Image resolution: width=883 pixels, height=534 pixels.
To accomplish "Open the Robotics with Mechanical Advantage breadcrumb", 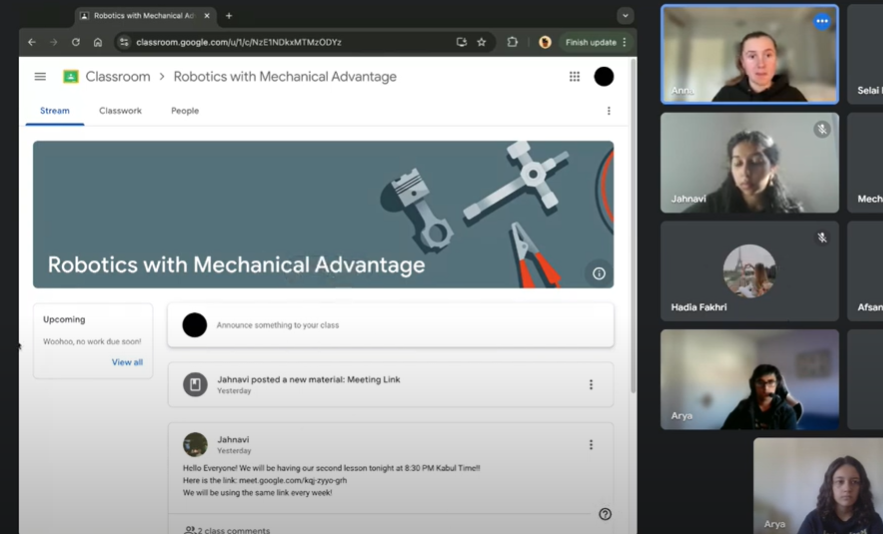I will 285,77.
